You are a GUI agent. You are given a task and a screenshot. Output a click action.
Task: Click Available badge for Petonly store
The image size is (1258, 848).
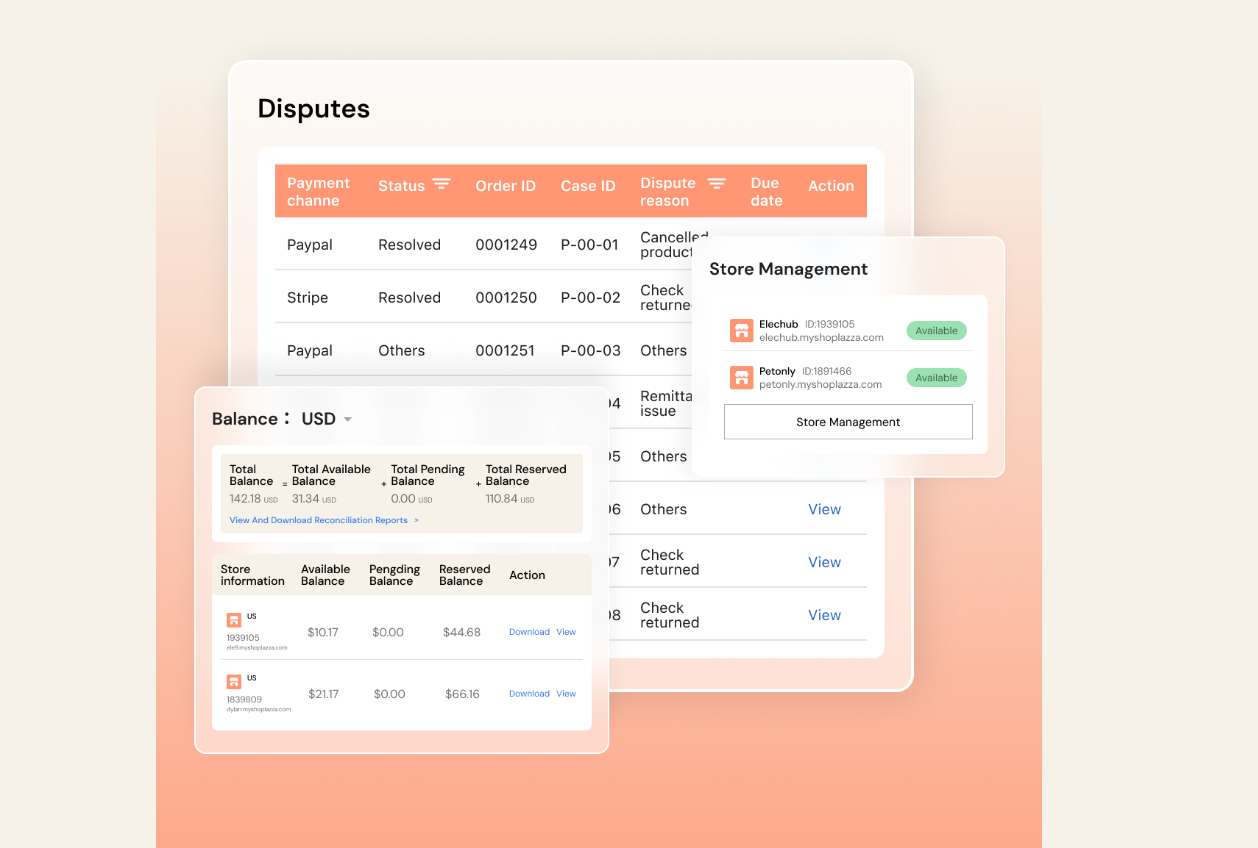pos(936,378)
